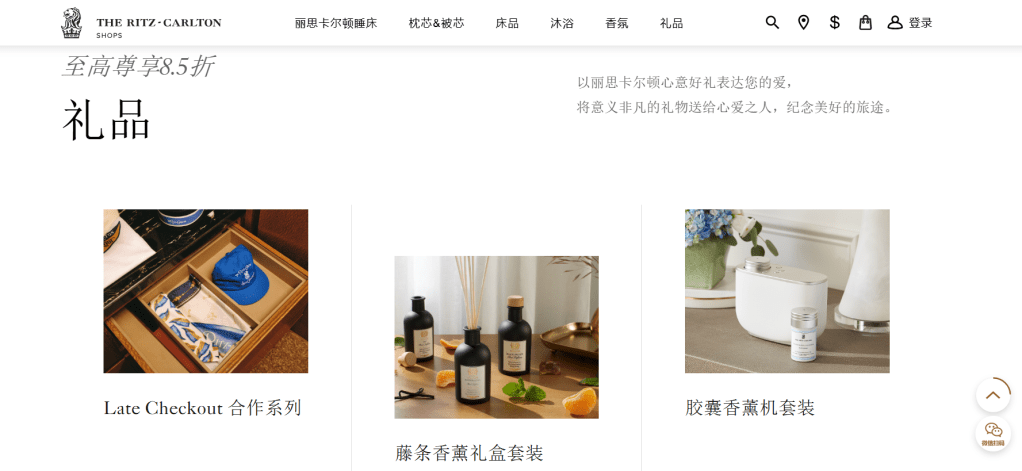Open the currency dollar sign icon
The width and height of the screenshot is (1022, 471).
tap(834, 23)
